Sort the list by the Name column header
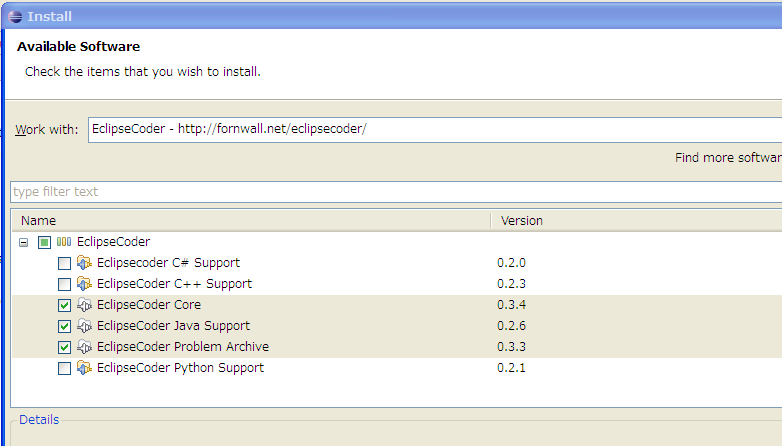 coord(252,221)
